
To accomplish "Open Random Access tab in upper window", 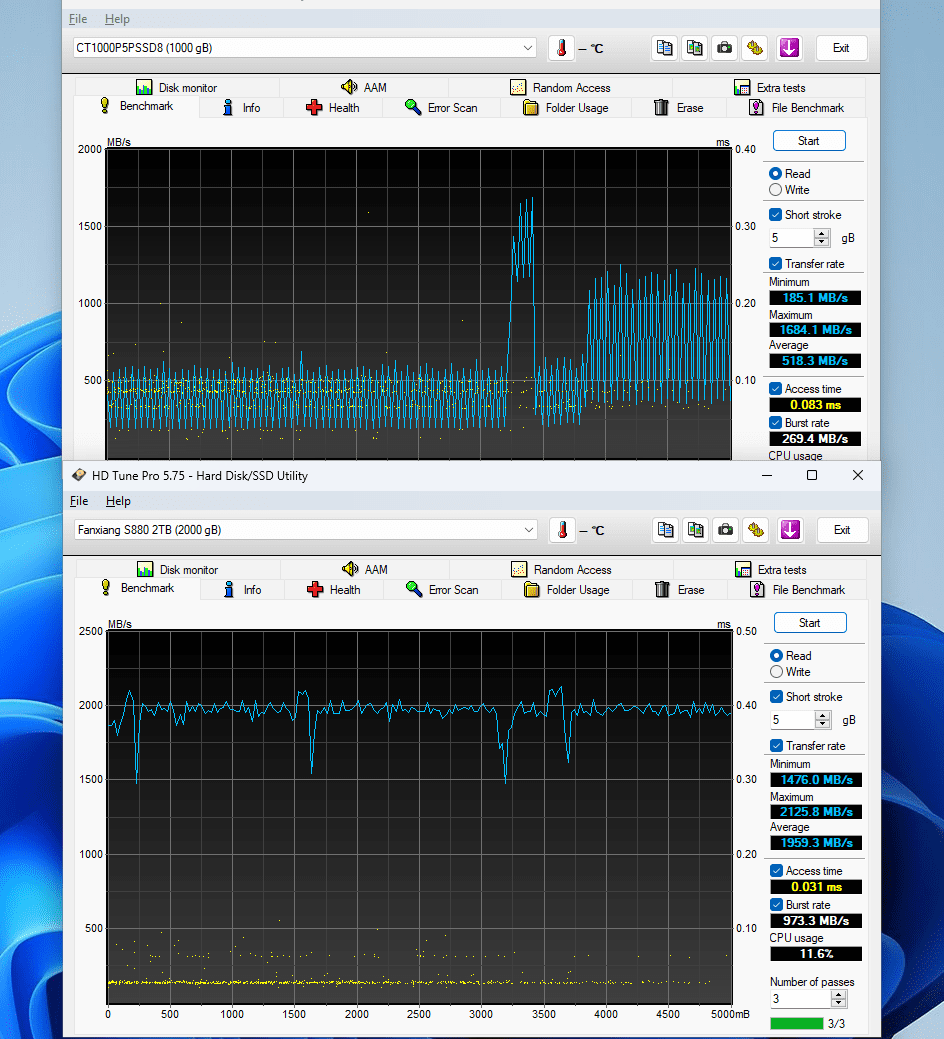I will click(x=560, y=87).
